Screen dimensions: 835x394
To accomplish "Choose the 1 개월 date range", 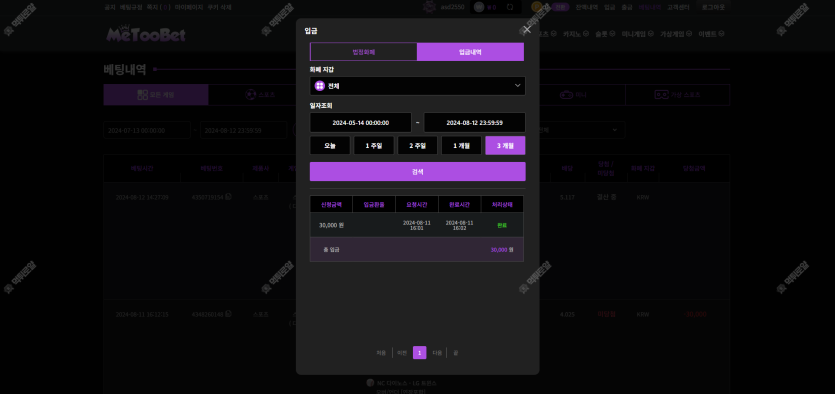I will [x=461, y=145].
